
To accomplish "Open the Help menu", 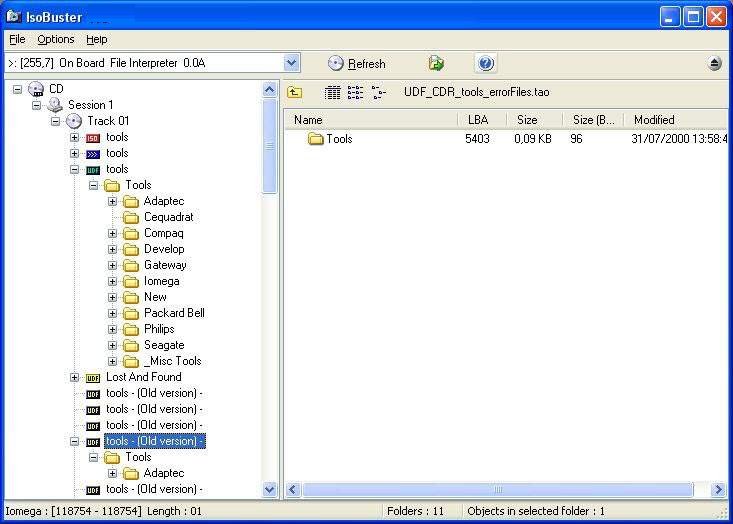I will (x=97, y=39).
